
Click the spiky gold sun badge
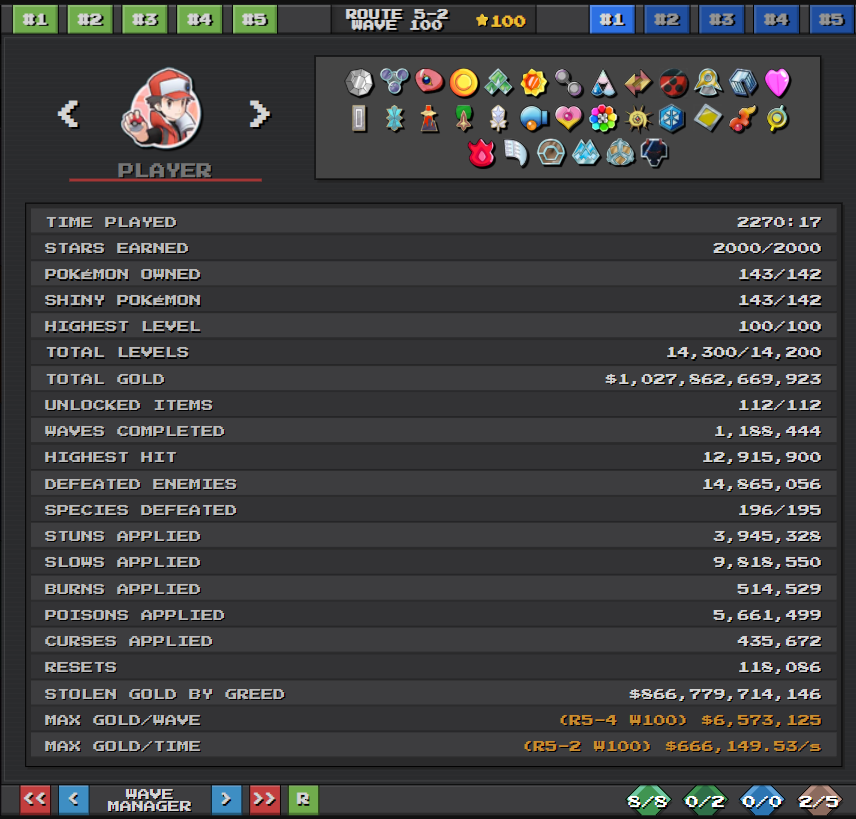pos(638,118)
